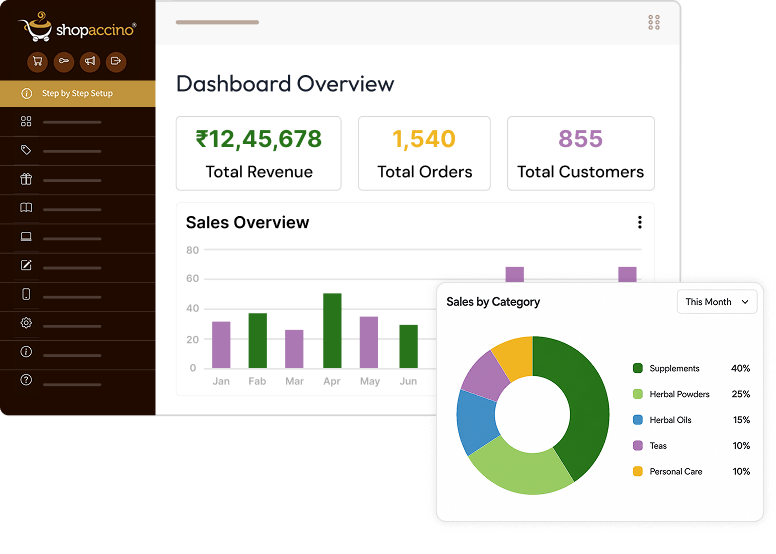Open the help question-mark sidebar icon

[26, 380]
